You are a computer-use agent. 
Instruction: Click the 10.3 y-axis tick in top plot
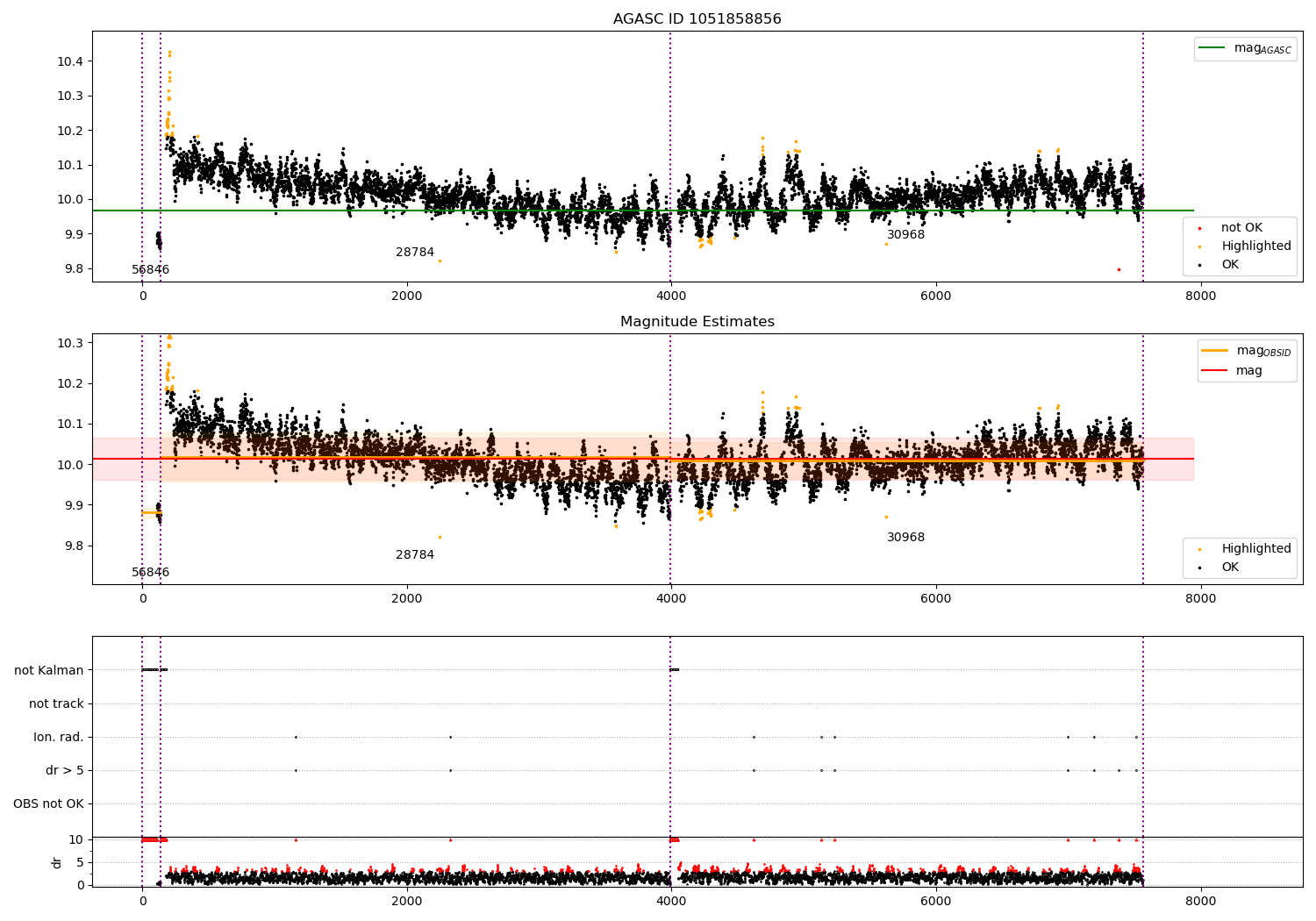click(x=70, y=96)
